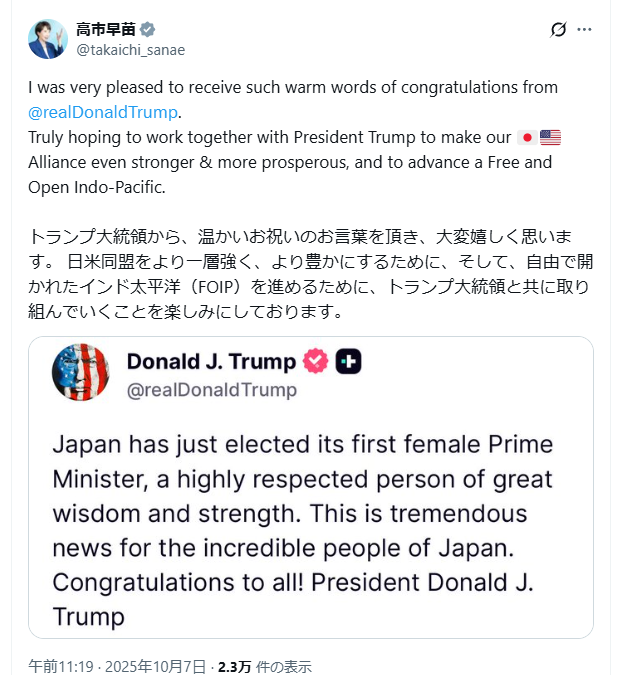Click the black plus badge next to Trump's name
The height and width of the screenshot is (675, 620).
pyautogui.click(x=348, y=362)
